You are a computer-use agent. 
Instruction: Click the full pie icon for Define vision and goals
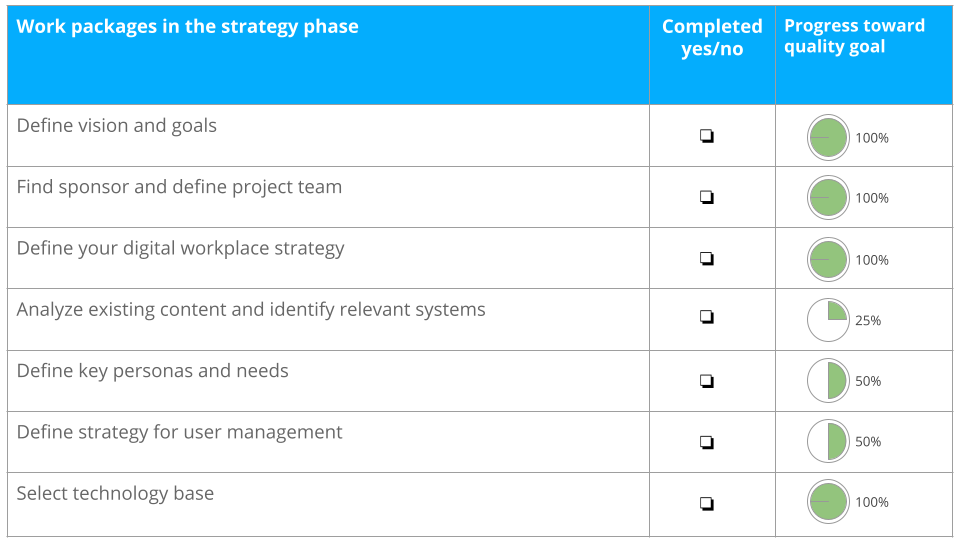[828, 138]
